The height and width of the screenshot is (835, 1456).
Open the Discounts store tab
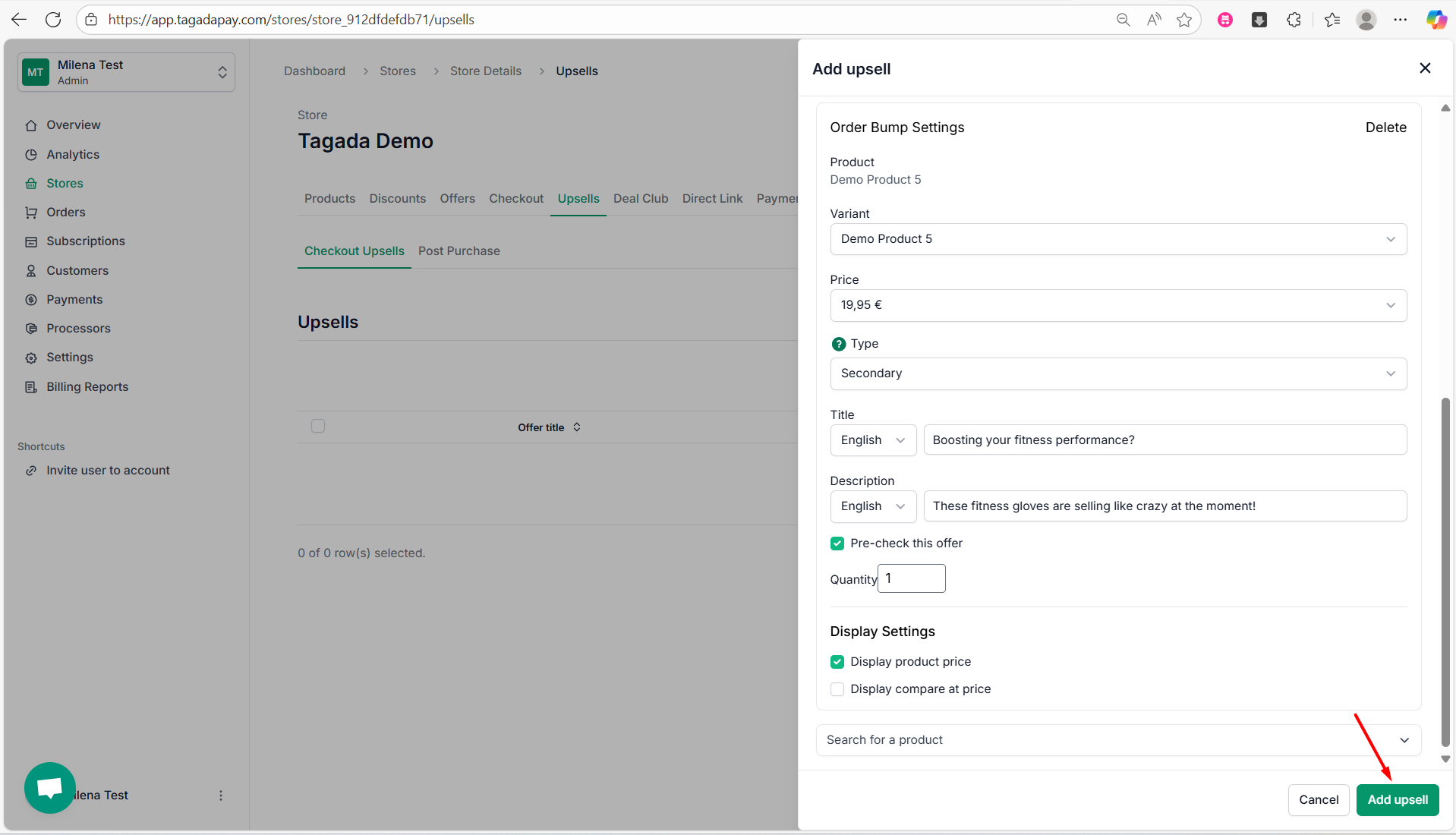[x=397, y=199]
